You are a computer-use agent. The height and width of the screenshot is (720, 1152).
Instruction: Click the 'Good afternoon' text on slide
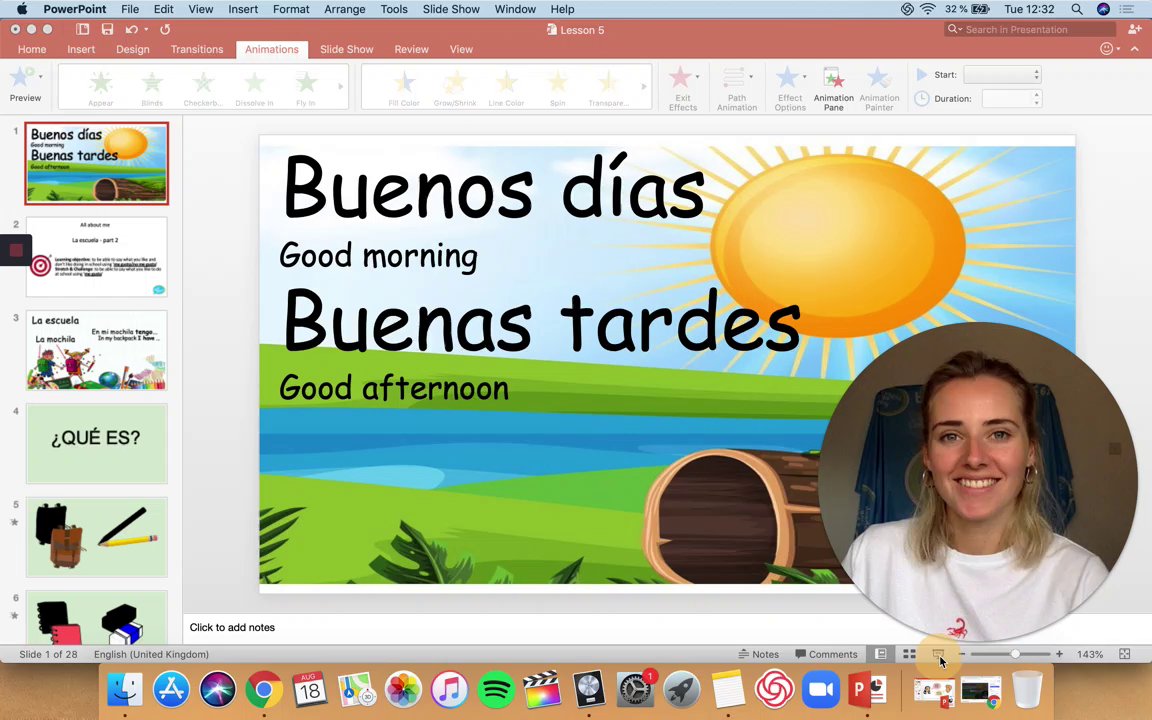394,388
